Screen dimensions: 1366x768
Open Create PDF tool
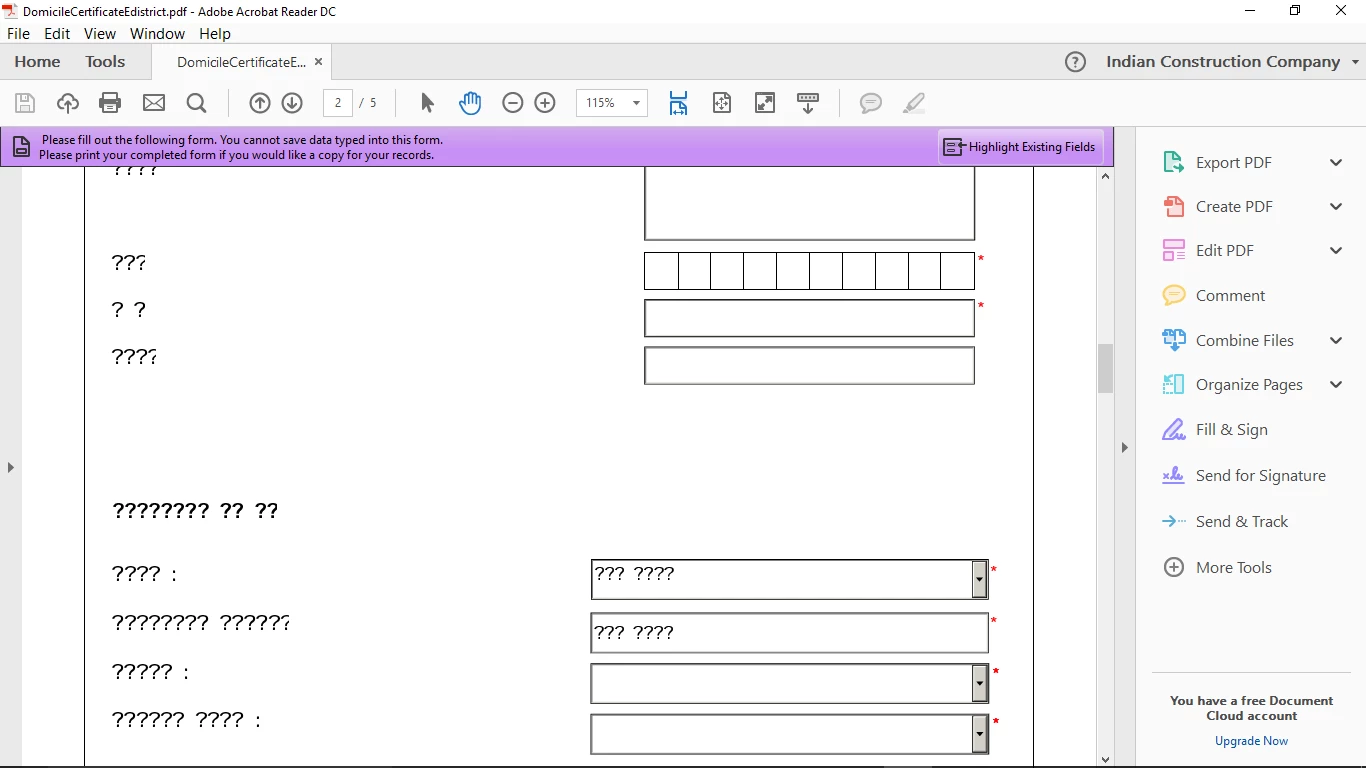coord(1233,207)
